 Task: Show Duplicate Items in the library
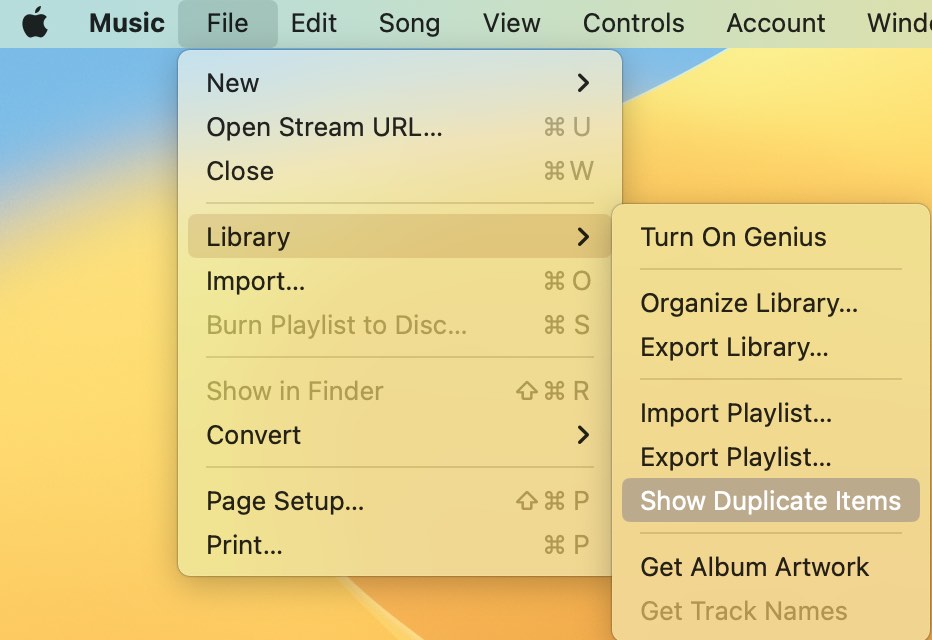click(768, 500)
